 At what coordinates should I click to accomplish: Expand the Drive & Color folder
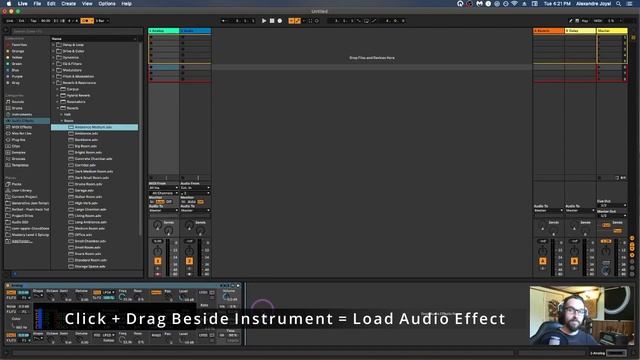pos(53,51)
